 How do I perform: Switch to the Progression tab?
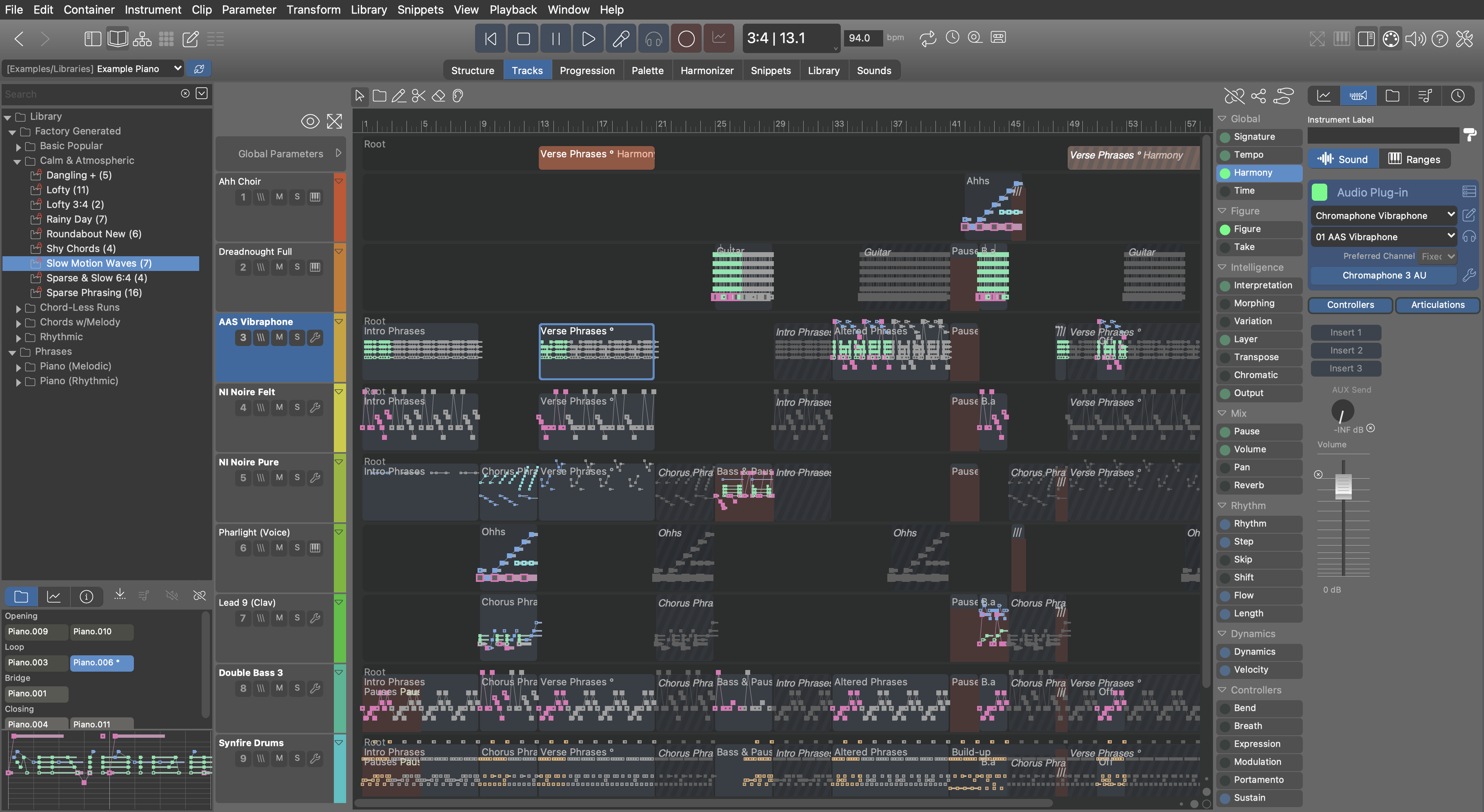(586, 70)
